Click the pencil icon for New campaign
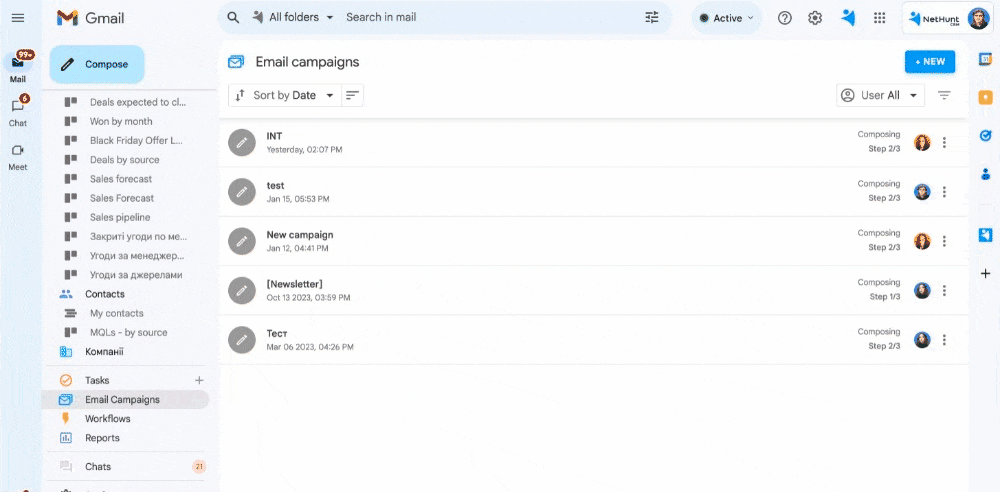 point(242,241)
